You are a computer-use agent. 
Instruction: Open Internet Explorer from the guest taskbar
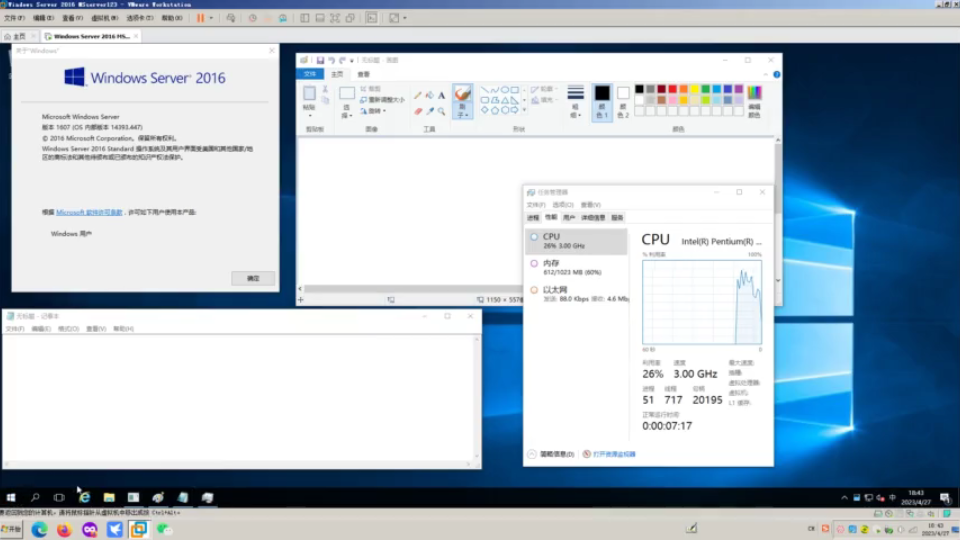tap(84, 497)
